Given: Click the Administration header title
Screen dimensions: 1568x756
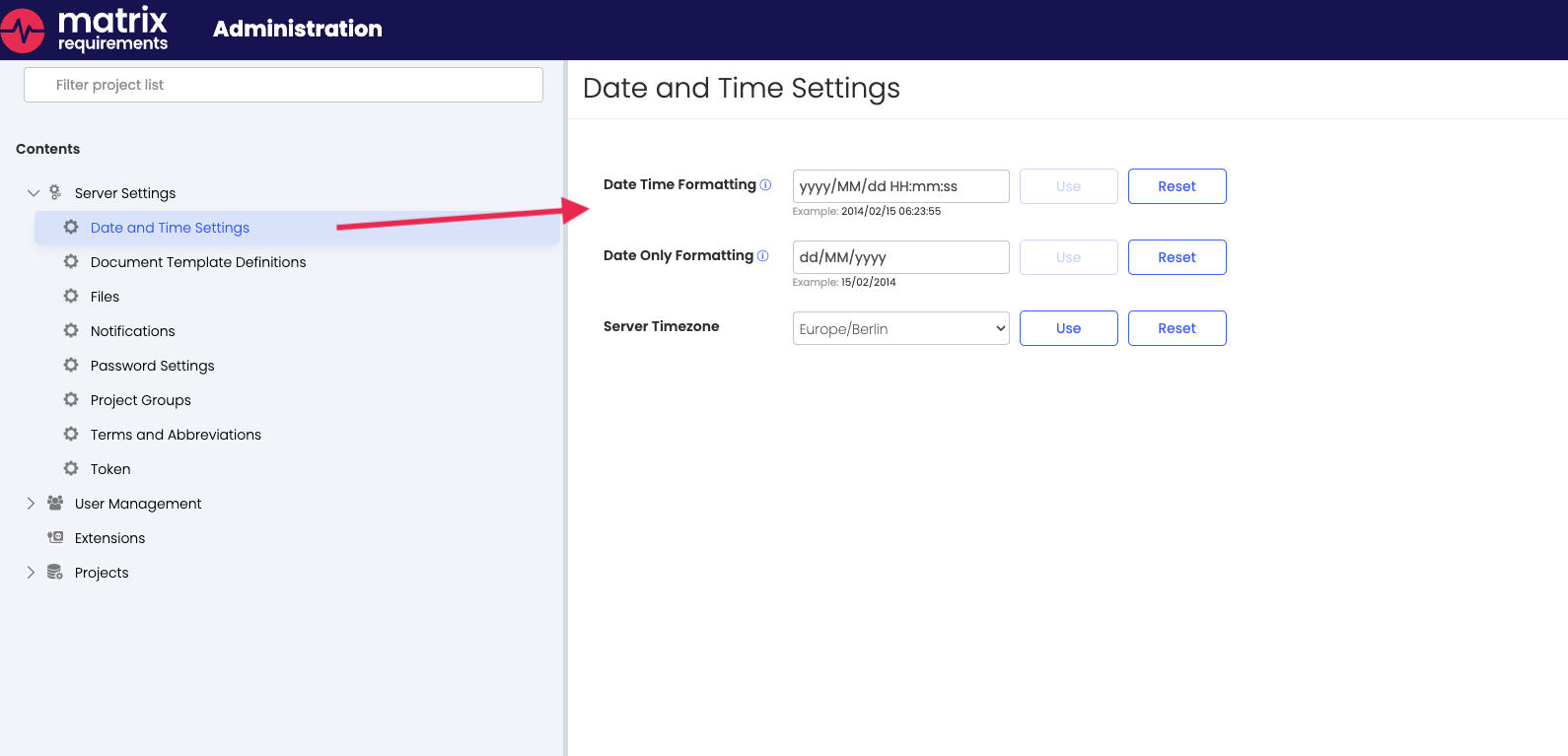Looking at the screenshot, I should (298, 29).
